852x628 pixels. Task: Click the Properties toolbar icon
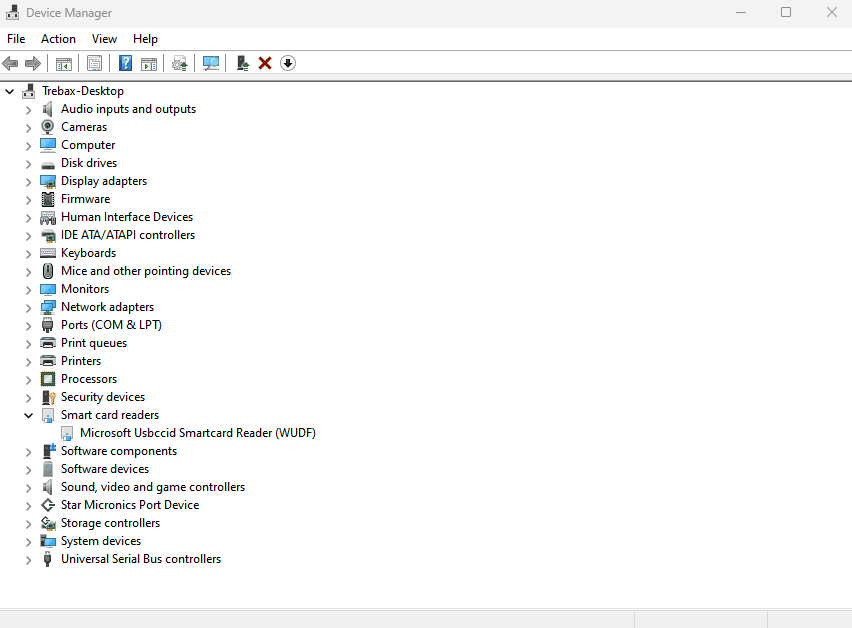94,63
